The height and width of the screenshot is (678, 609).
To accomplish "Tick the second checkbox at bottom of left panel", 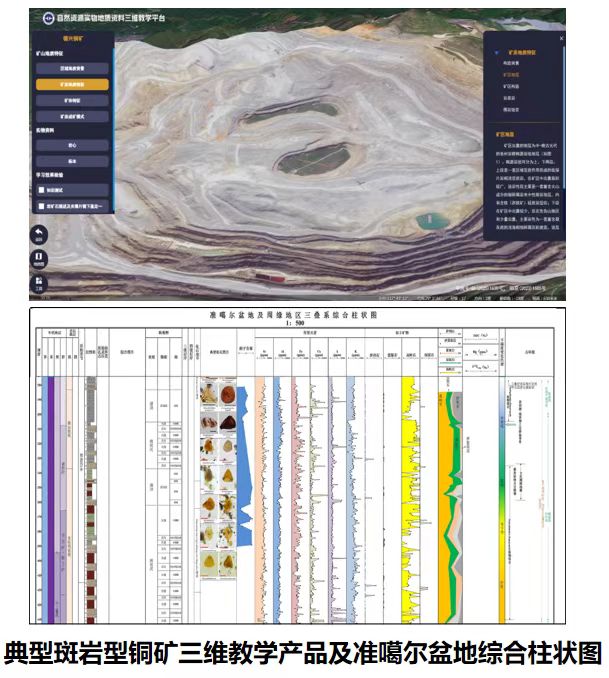I will (x=41, y=206).
